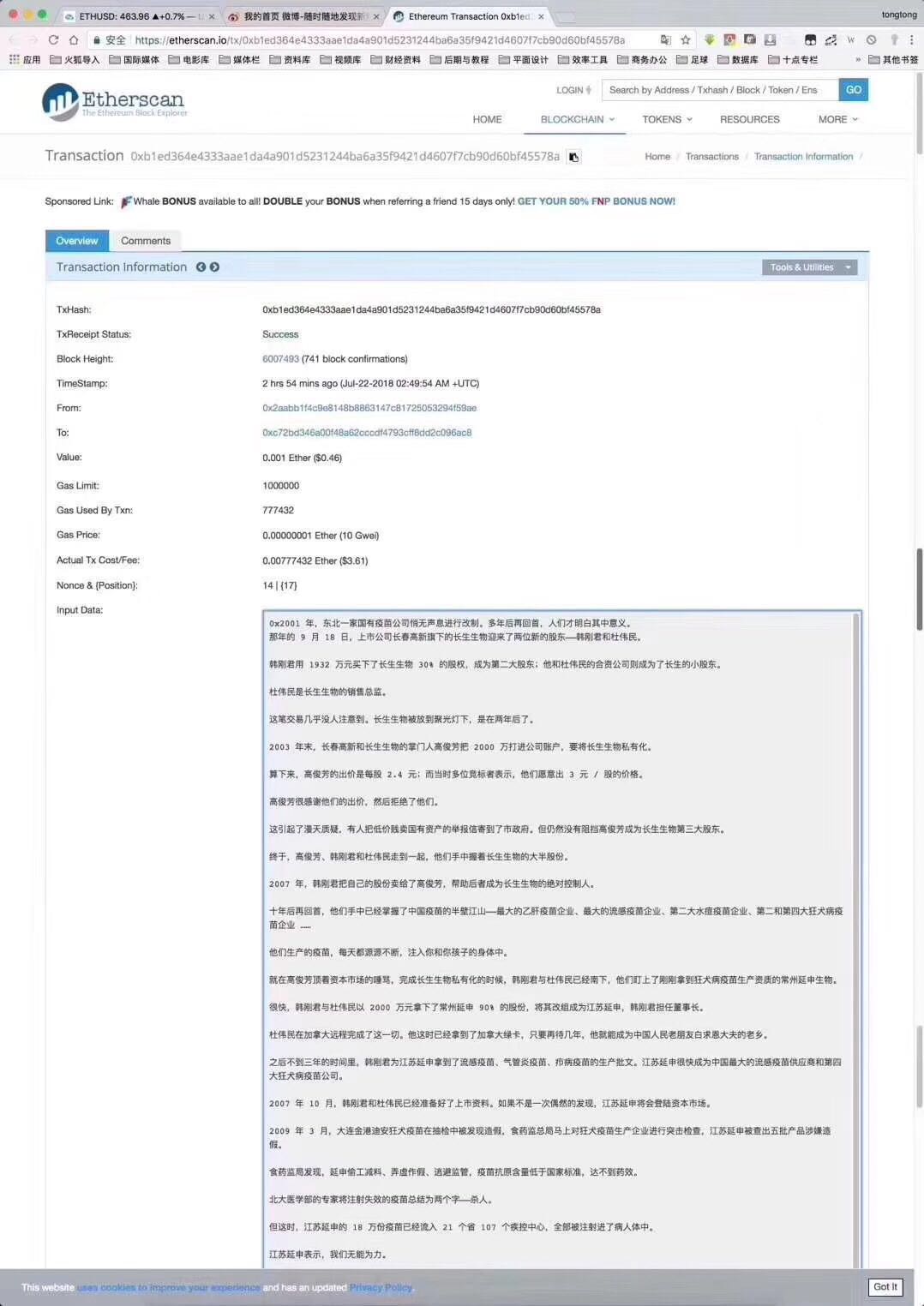This screenshot has width=924, height=1306.
Task: Select TxHash value text
Action: tap(431, 309)
